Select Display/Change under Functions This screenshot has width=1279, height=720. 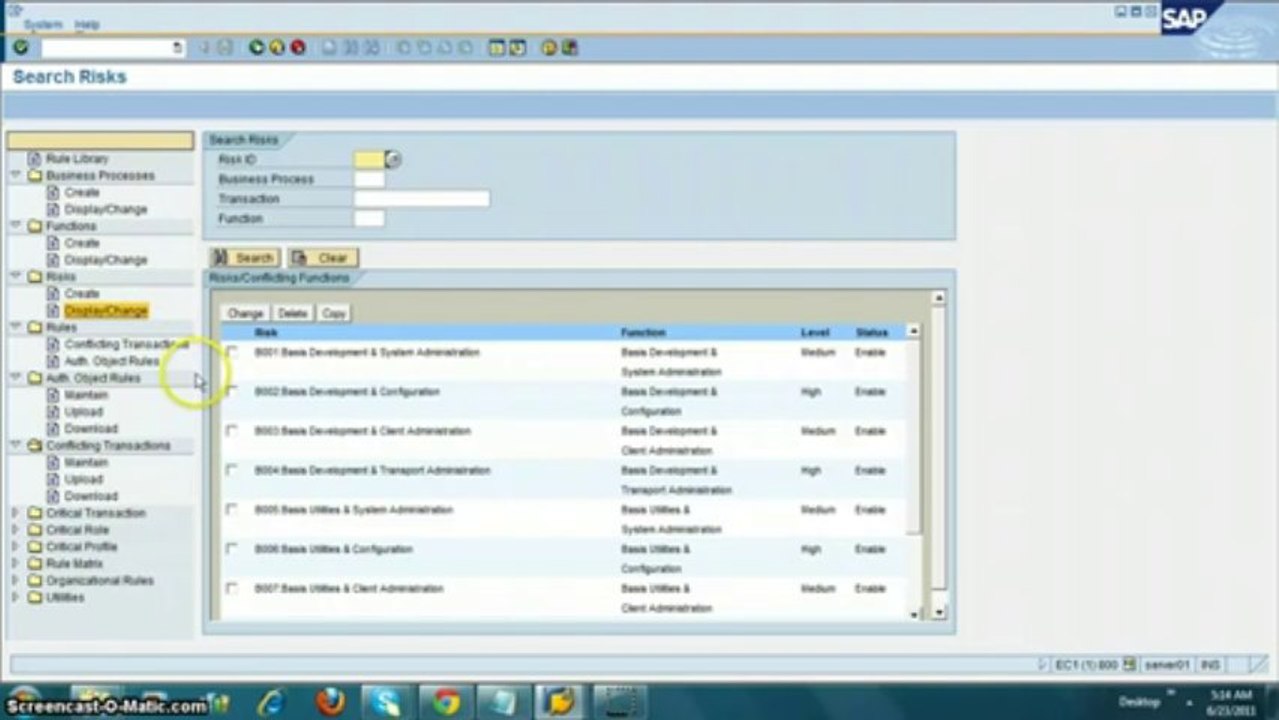[x=105, y=260]
